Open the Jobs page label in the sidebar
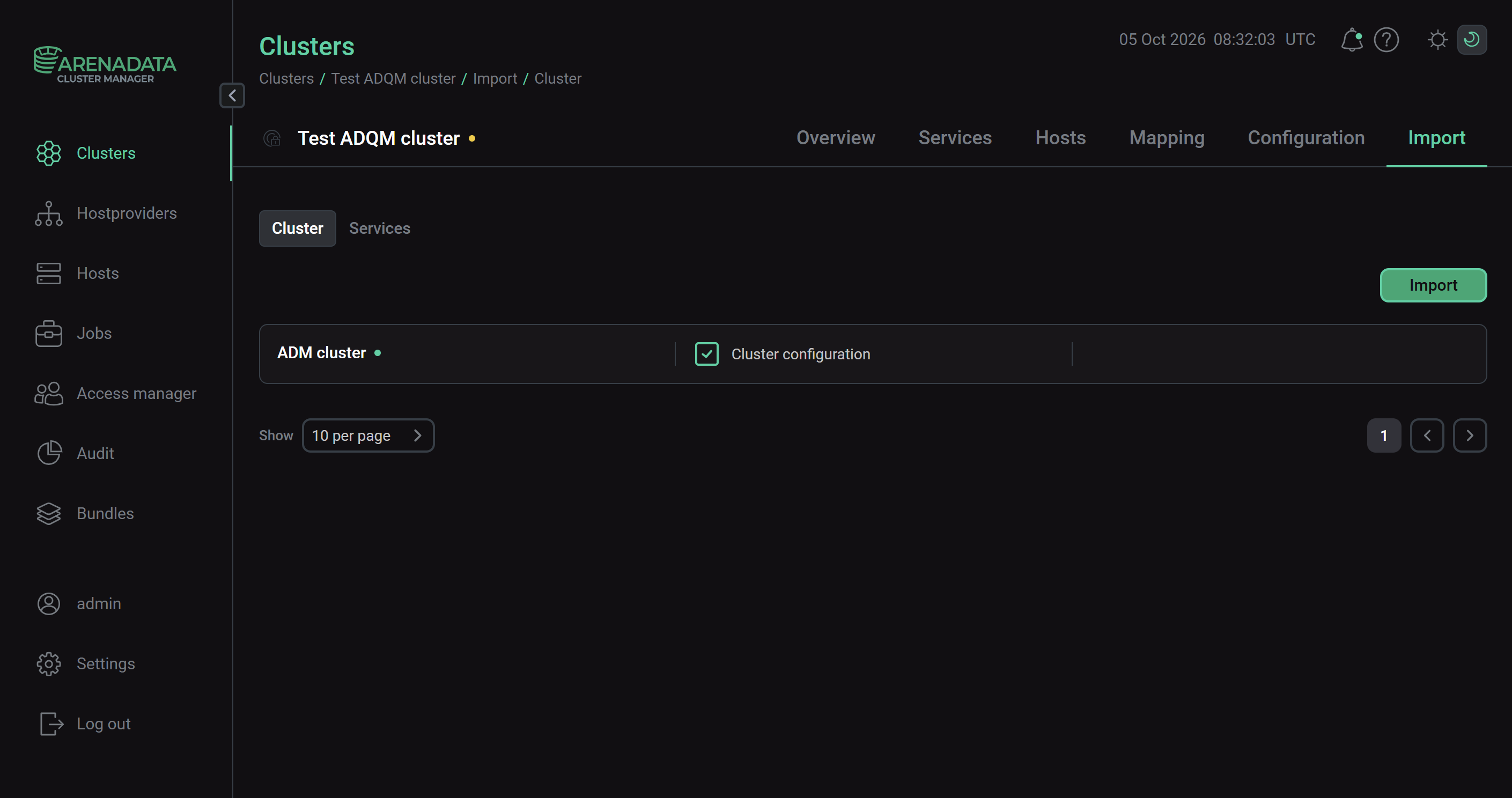 pos(94,333)
